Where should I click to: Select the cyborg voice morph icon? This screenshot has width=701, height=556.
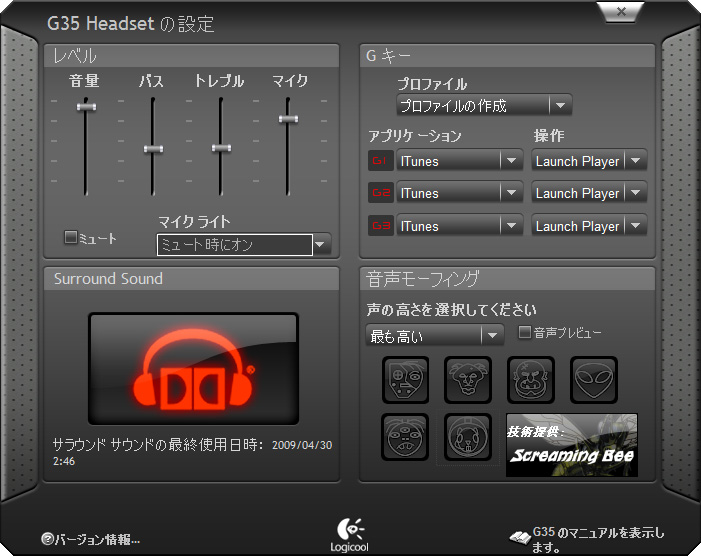pos(405,380)
